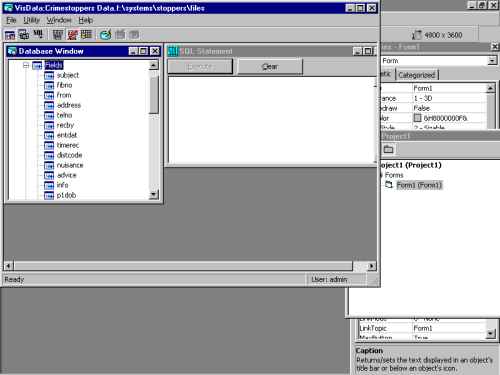The height and width of the screenshot is (375, 500).
Task: Click the field icon beside subject
Action: click(x=49, y=76)
